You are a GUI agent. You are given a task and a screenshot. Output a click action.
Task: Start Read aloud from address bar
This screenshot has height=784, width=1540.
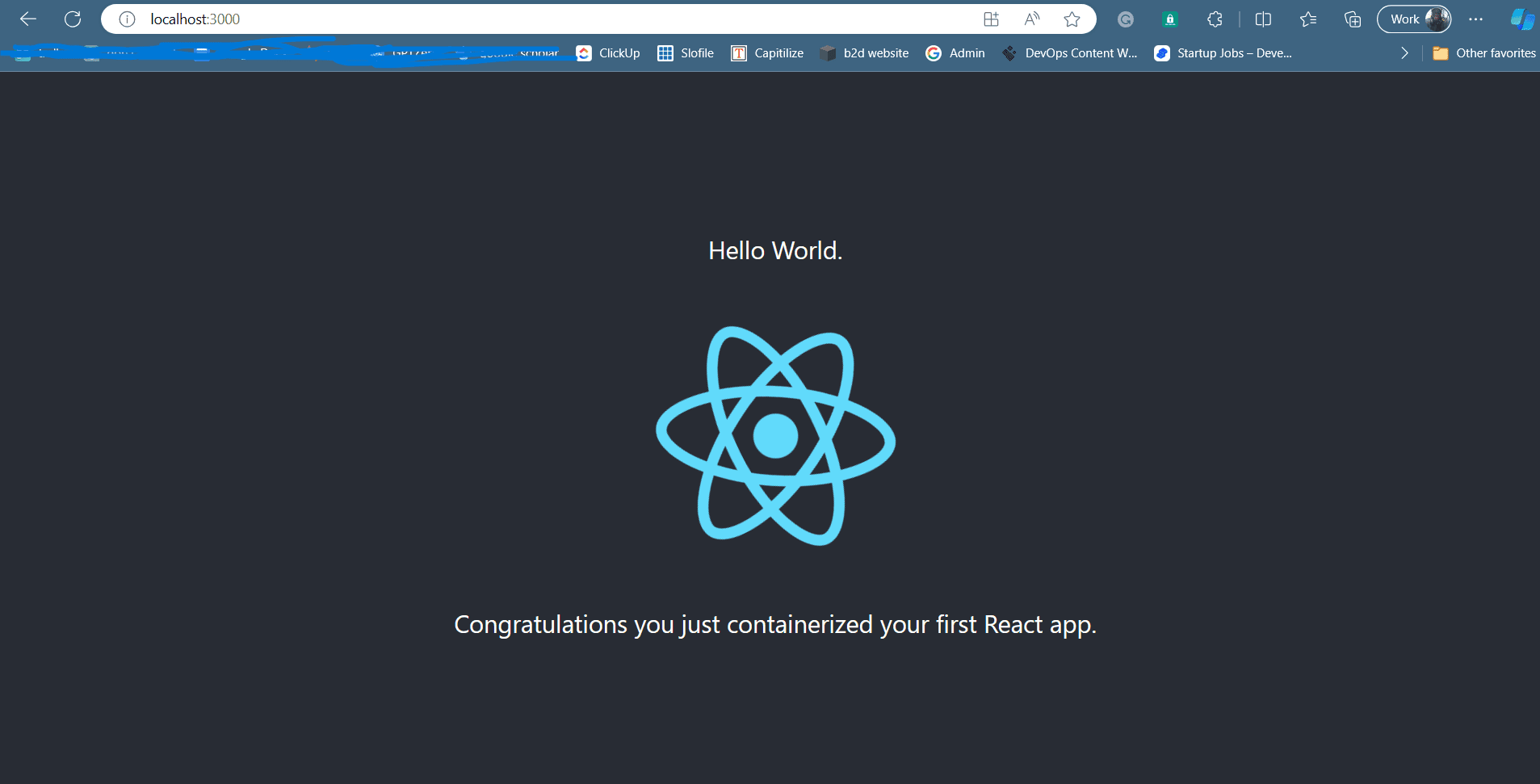pyautogui.click(x=1031, y=19)
